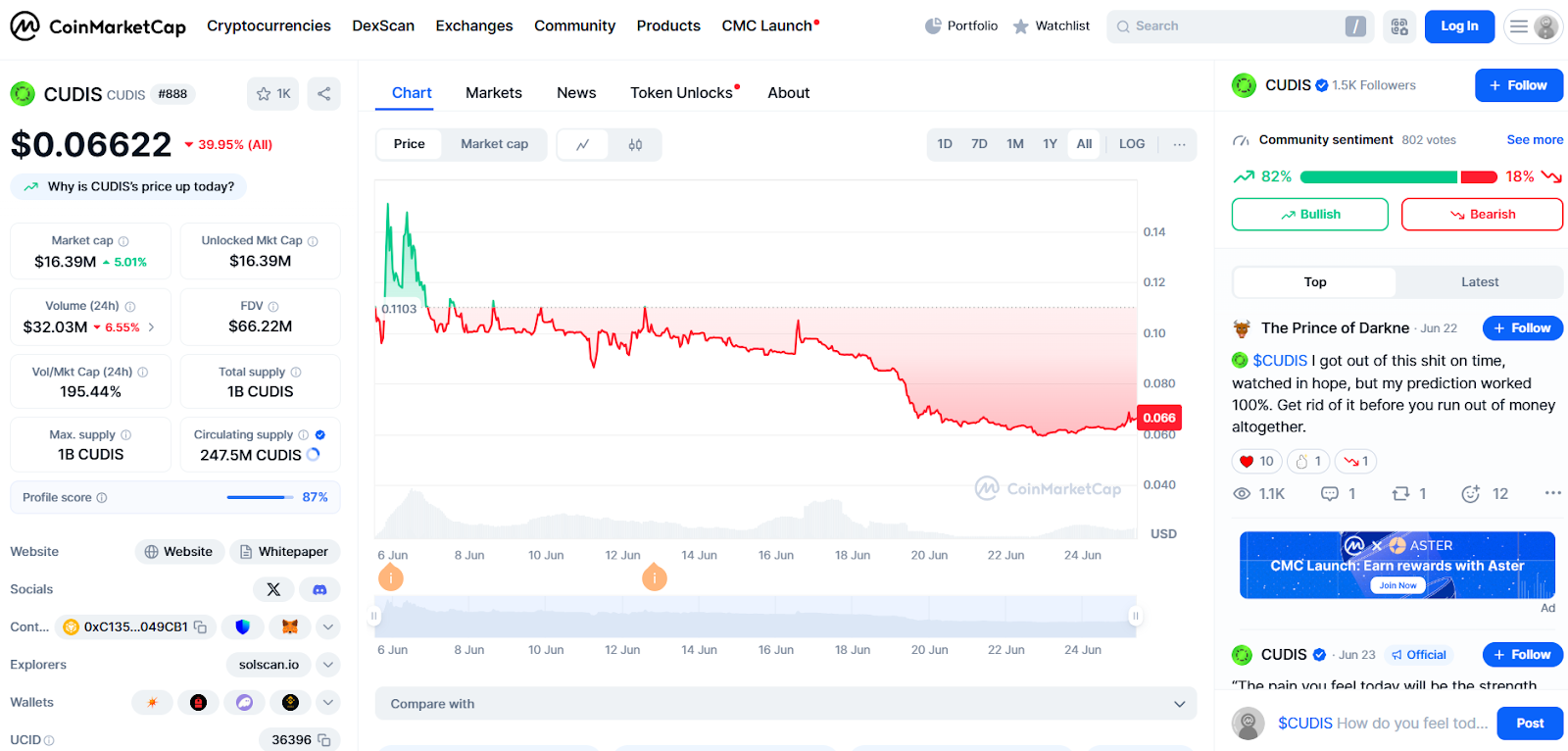Open the CUDIS Discord social link

[x=319, y=589]
